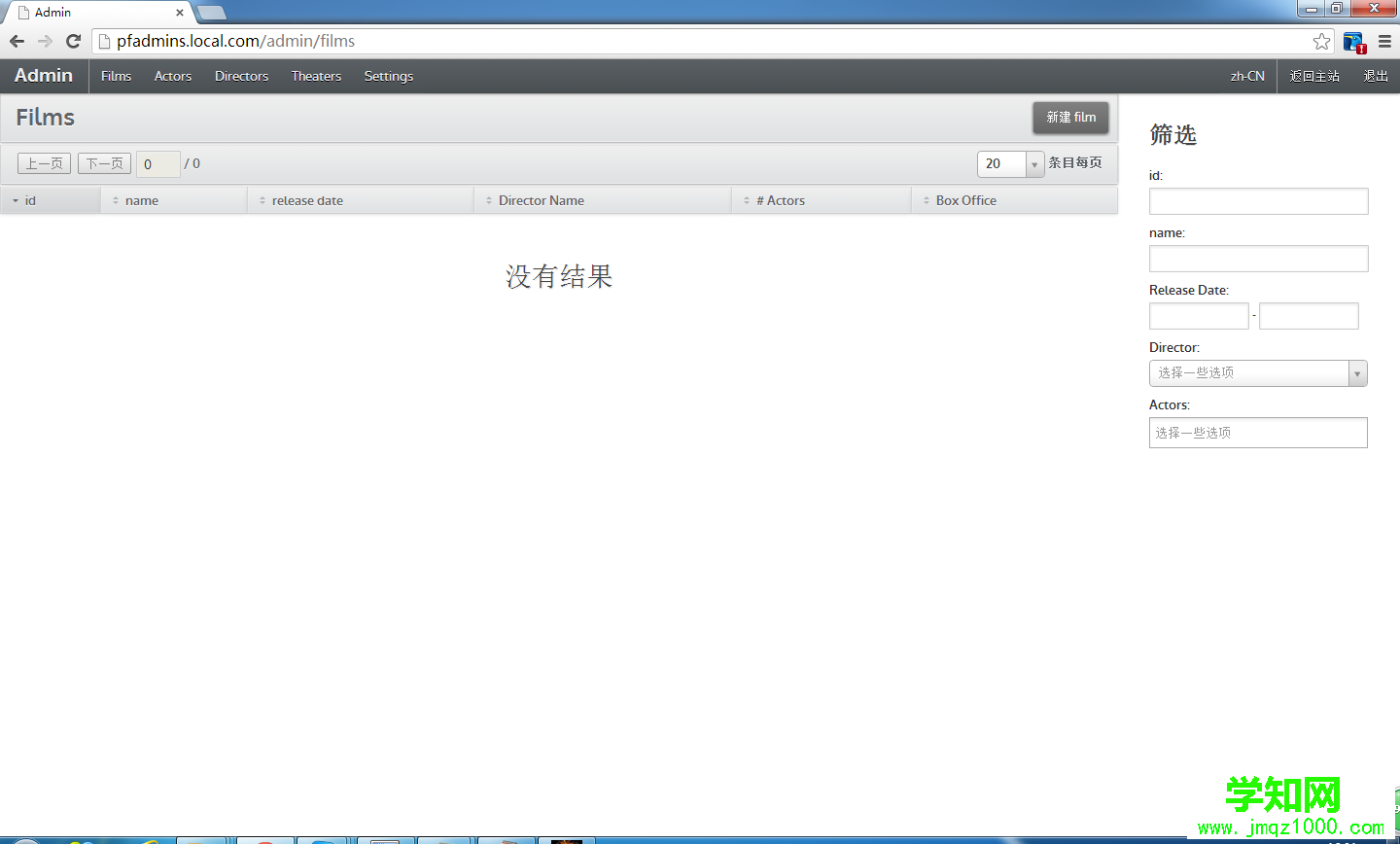The height and width of the screenshot is (844, 1400).
Task: Click the name filter input field
Action: (x=1258, y=259)
